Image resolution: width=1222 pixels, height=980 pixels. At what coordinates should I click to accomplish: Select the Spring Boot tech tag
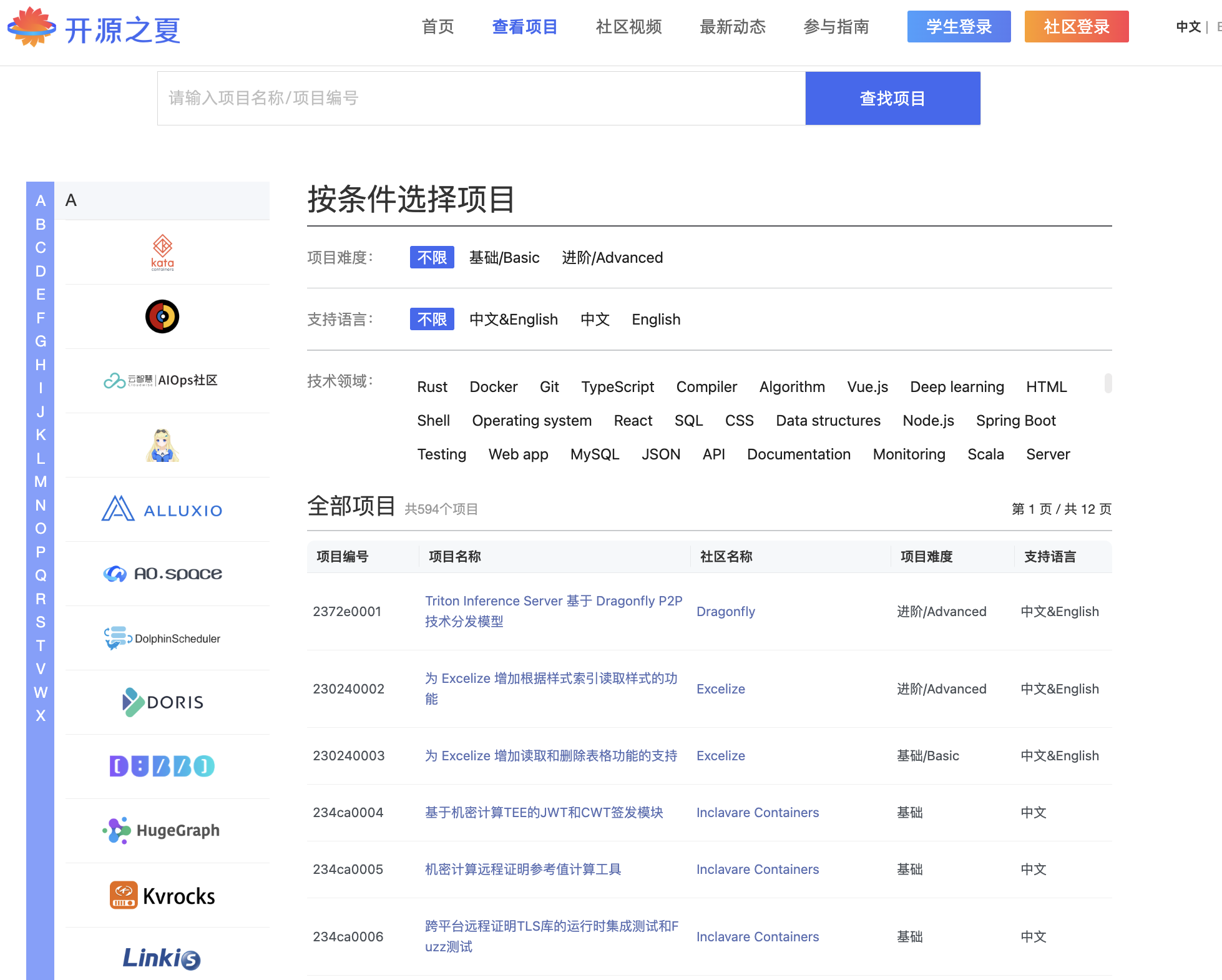tap(1016, 420)
